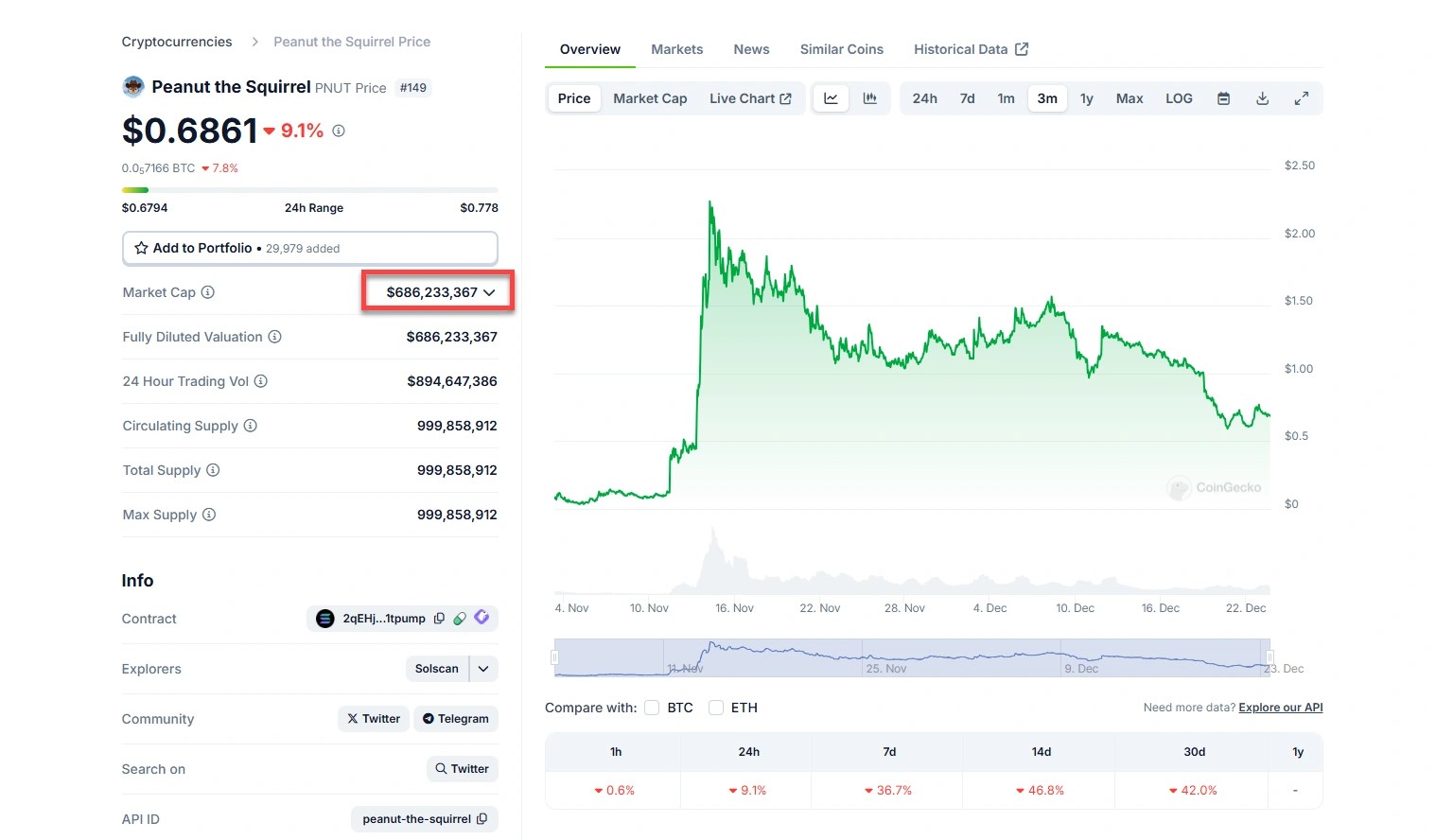Select the 1y time range

coord(1087,98)
